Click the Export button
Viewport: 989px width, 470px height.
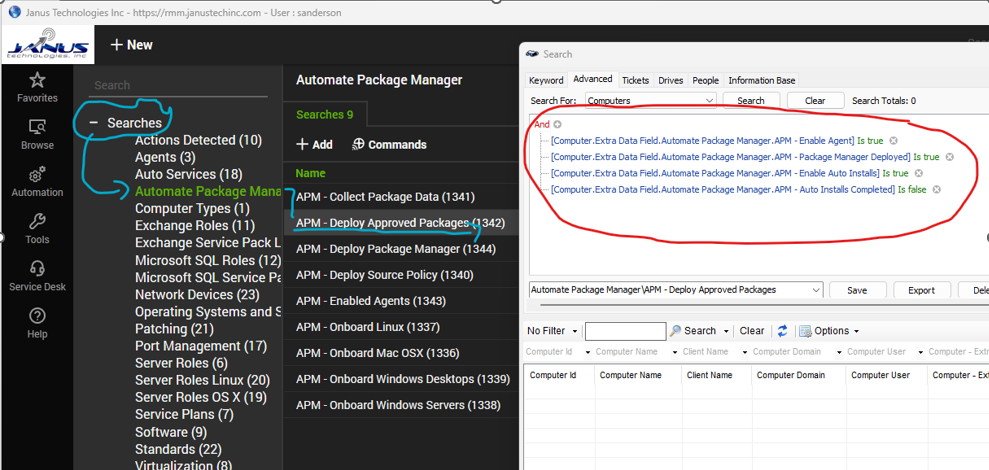921,290
